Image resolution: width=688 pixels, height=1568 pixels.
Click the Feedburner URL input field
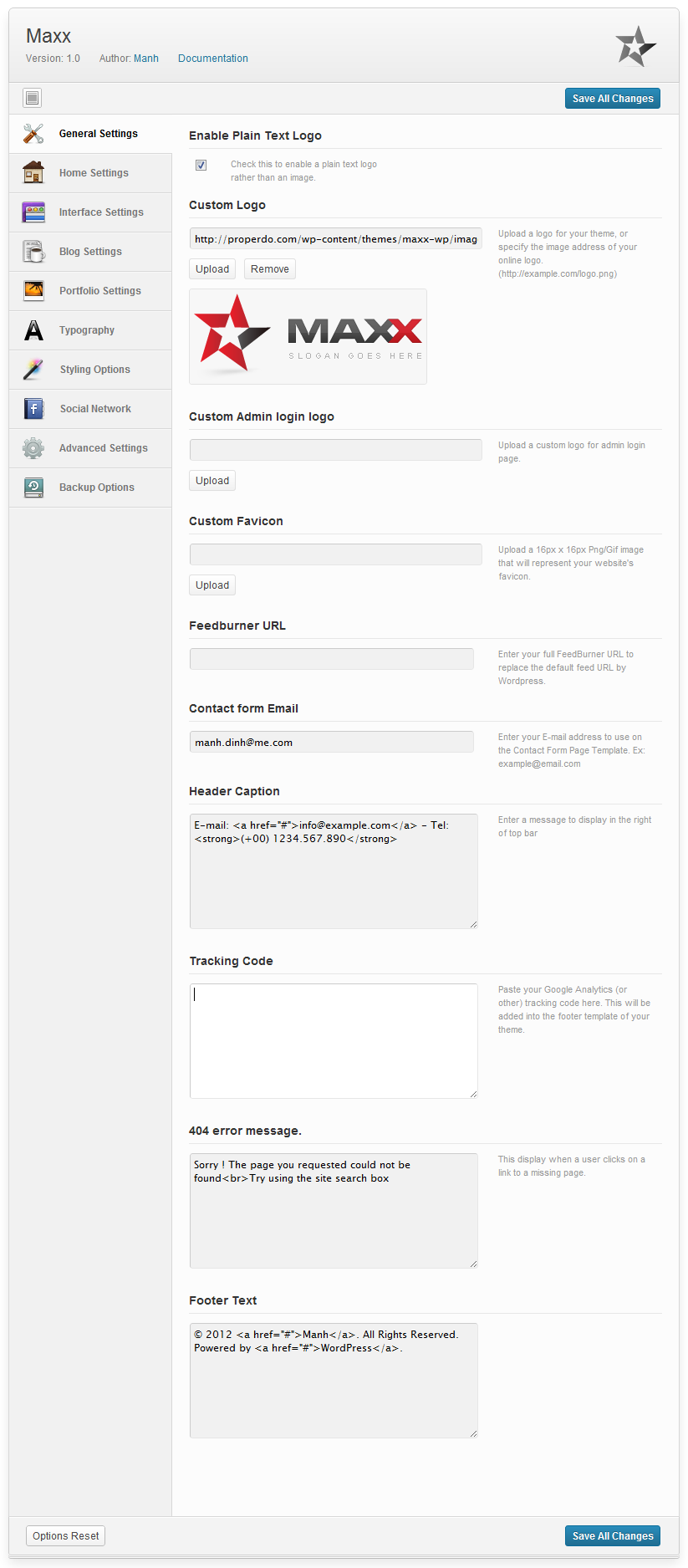click(332, 659)
